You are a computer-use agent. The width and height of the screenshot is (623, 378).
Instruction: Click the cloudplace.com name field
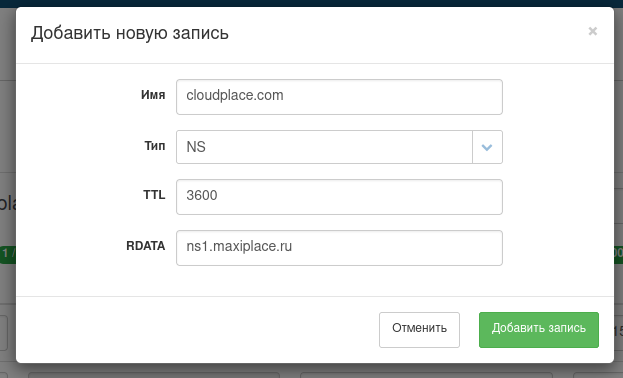[339, 97]
